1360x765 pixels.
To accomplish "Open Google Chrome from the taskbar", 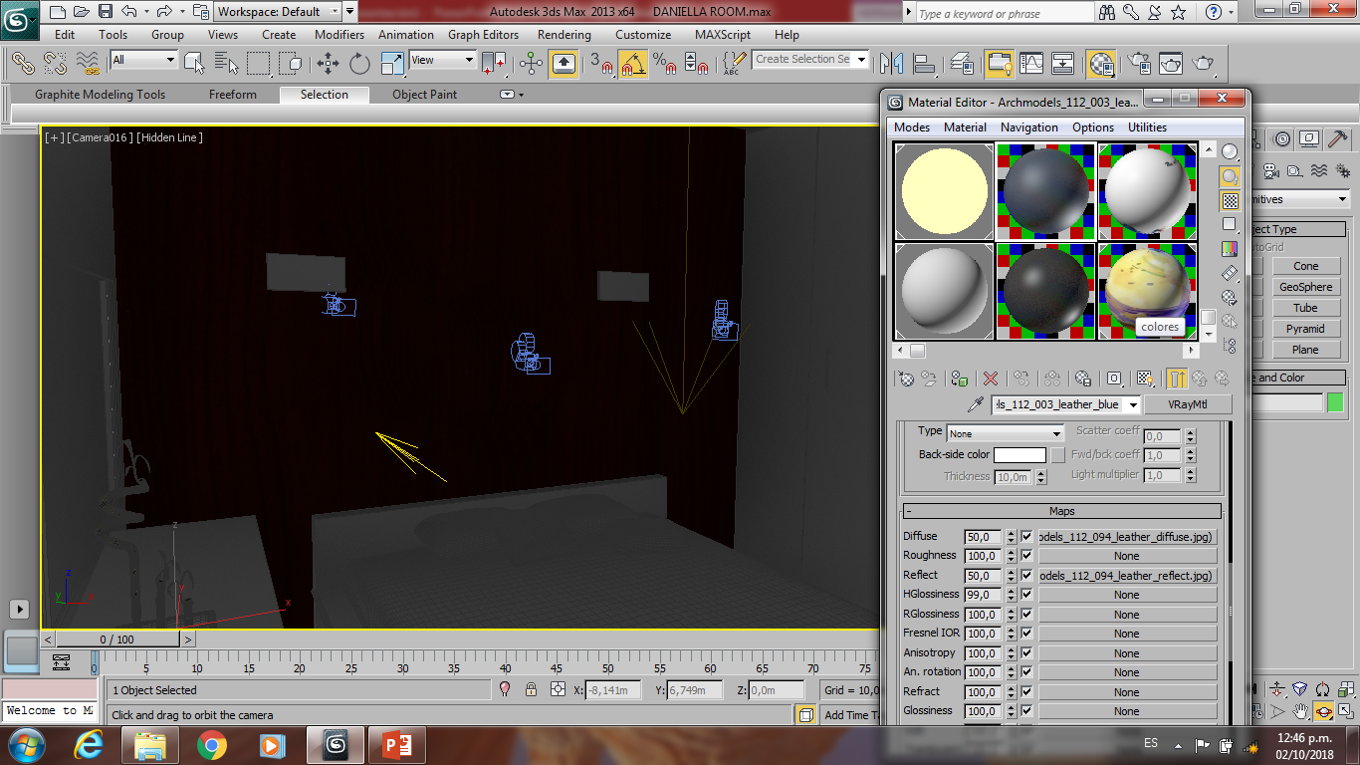I will coord(211,745).
